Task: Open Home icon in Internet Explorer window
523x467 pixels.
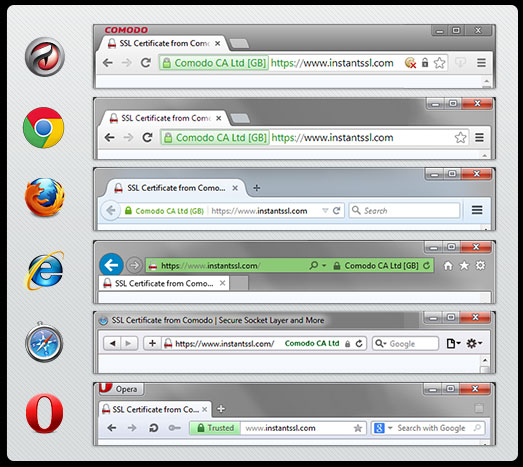Action: point(448,266)
